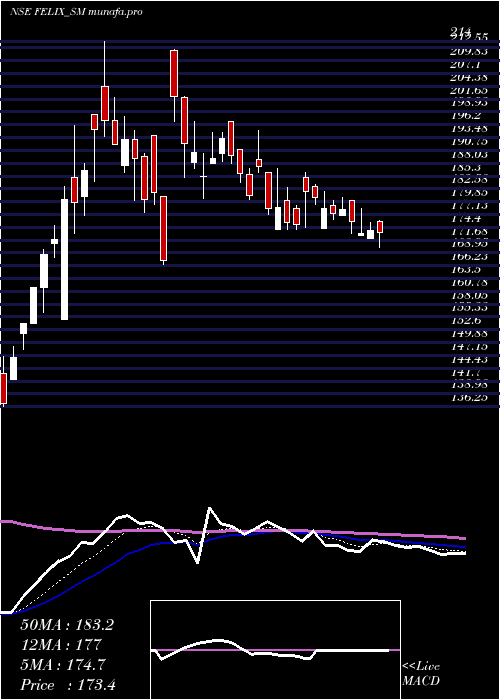Click the <<Live MACD label
The height and width of the screenshot is (700, 500).
tap(421, 674)
